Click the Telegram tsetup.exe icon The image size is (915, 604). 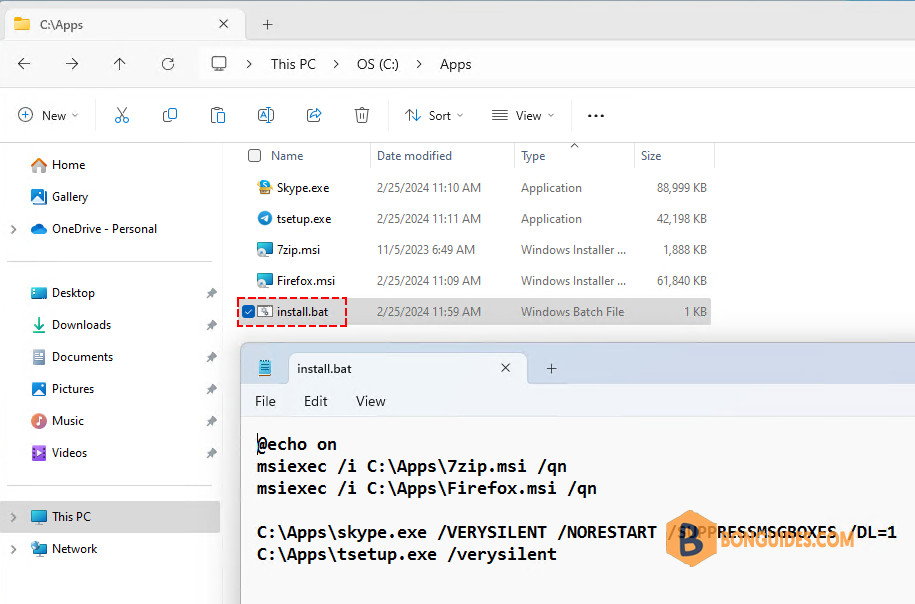coord(265,218)
